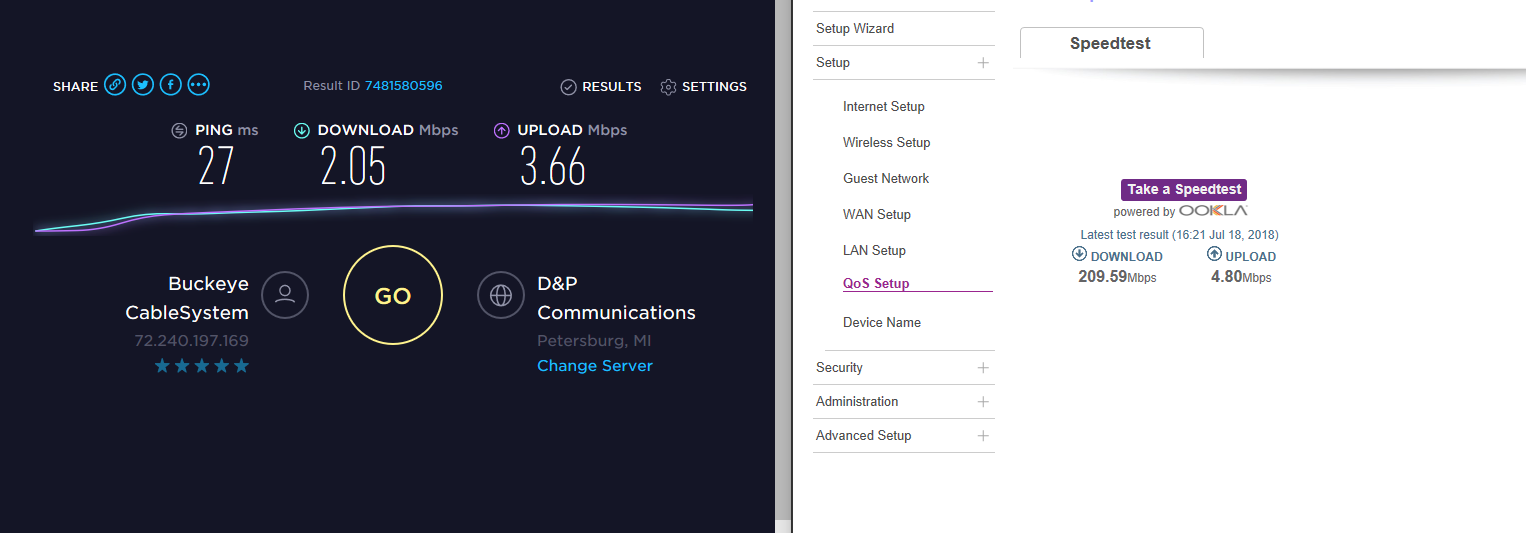Open Setup Wizard menu item

tap(855, 29)
